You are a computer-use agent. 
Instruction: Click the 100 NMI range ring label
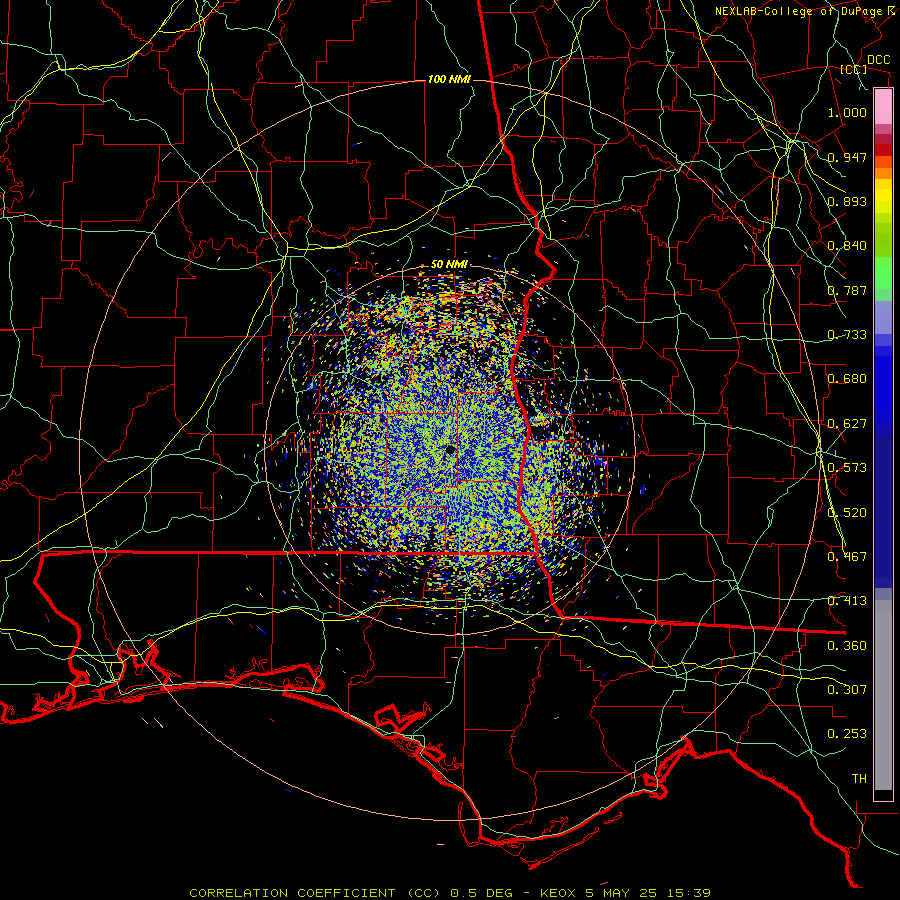pyautogui.click(x=449, y=79)
